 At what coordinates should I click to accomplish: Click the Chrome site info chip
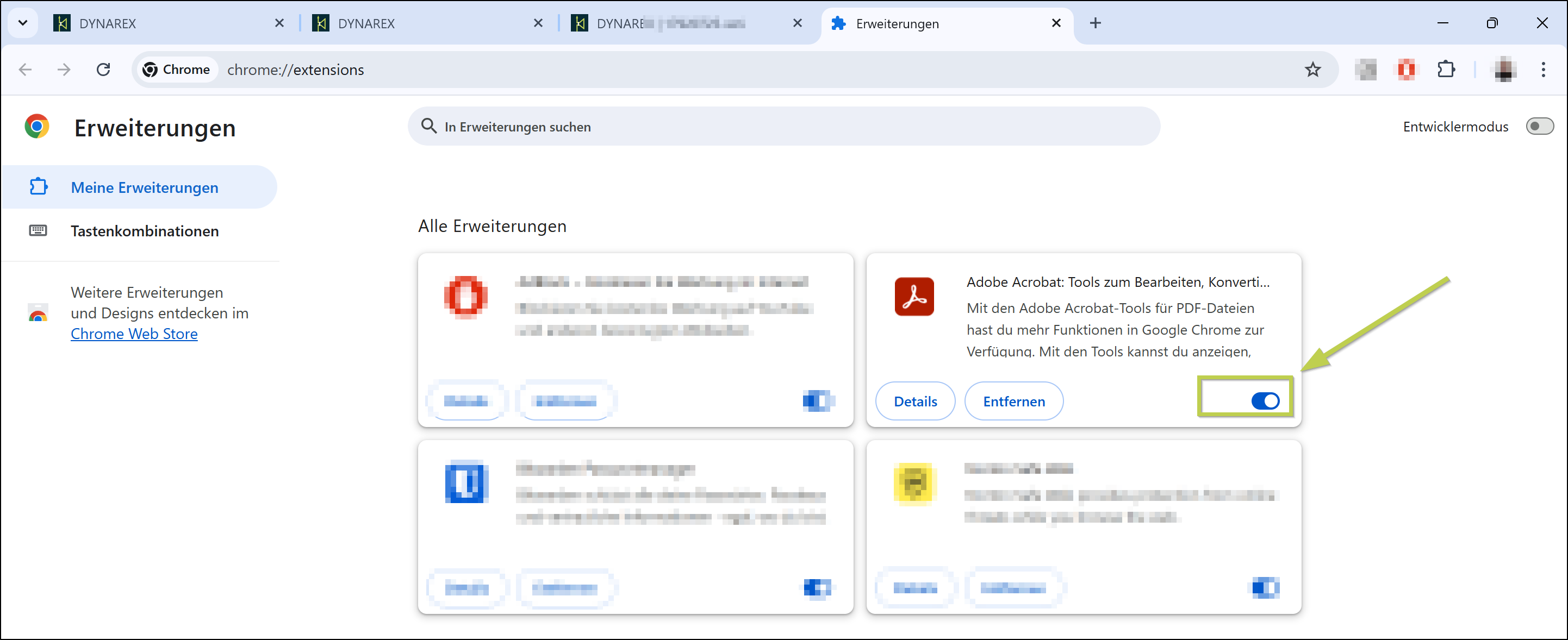pos(176,70)
